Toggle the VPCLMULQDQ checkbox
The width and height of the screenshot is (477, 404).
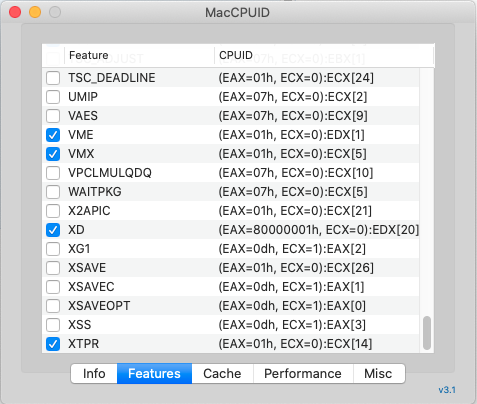pyautogui.click(x=53, y=173)
